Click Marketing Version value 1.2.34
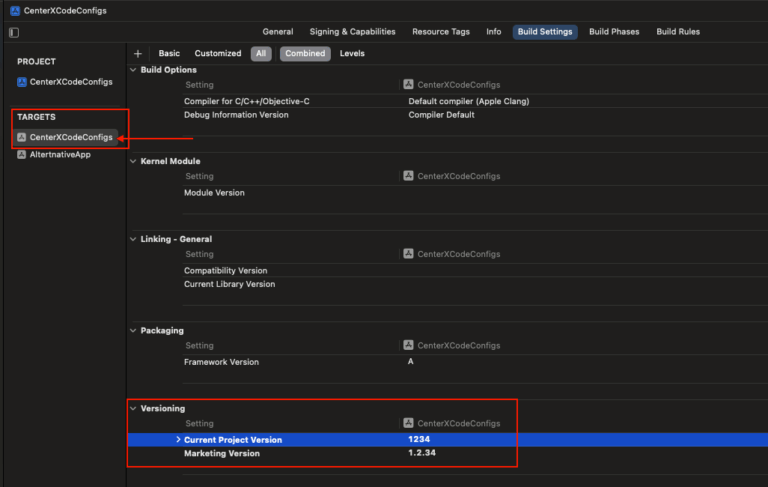 point(422,453)
